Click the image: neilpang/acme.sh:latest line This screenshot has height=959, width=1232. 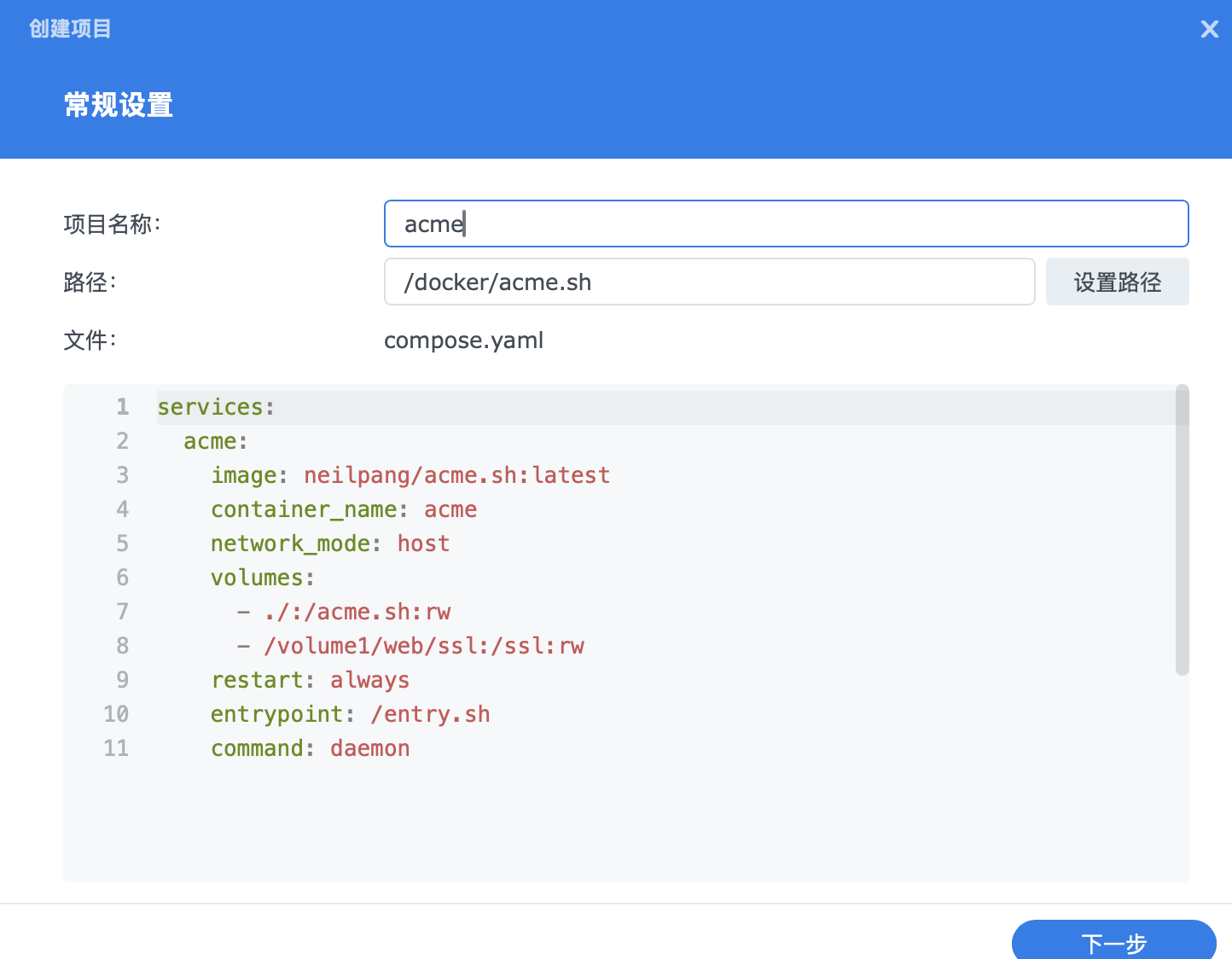click(410, 475)
